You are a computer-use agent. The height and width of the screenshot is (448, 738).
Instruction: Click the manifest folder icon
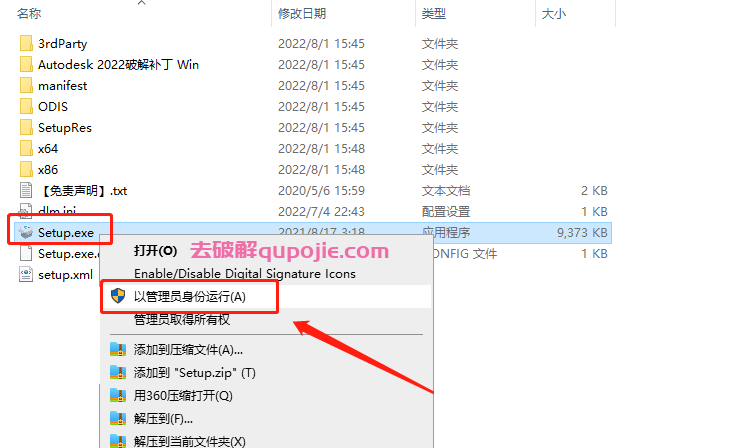(x=26, y=86)
